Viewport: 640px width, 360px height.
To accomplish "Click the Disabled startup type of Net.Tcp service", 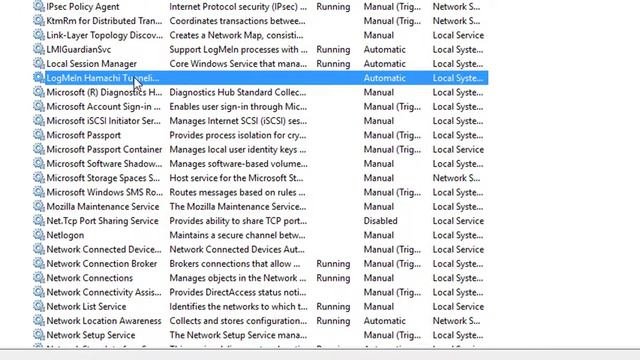I will coord(380,221).
